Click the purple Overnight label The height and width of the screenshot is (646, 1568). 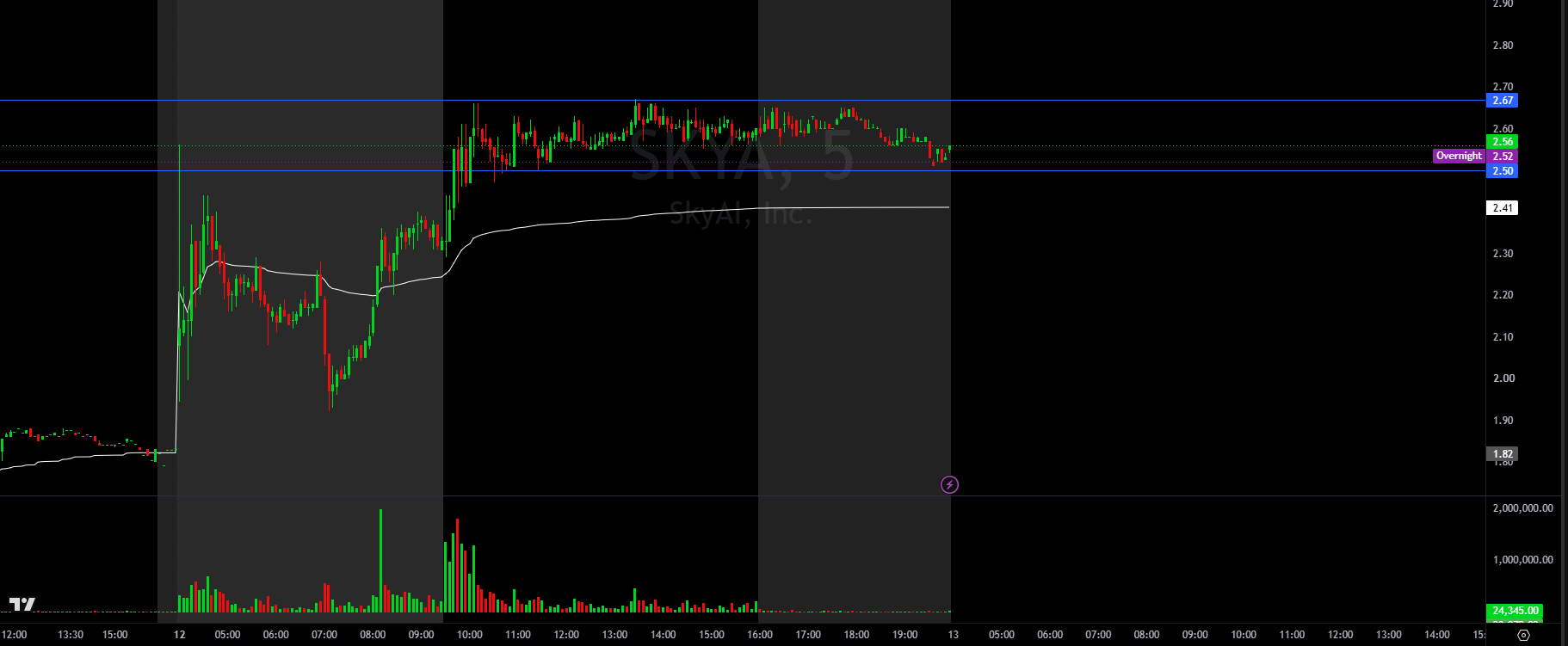pyautogui.click(x=1459, y=156)
